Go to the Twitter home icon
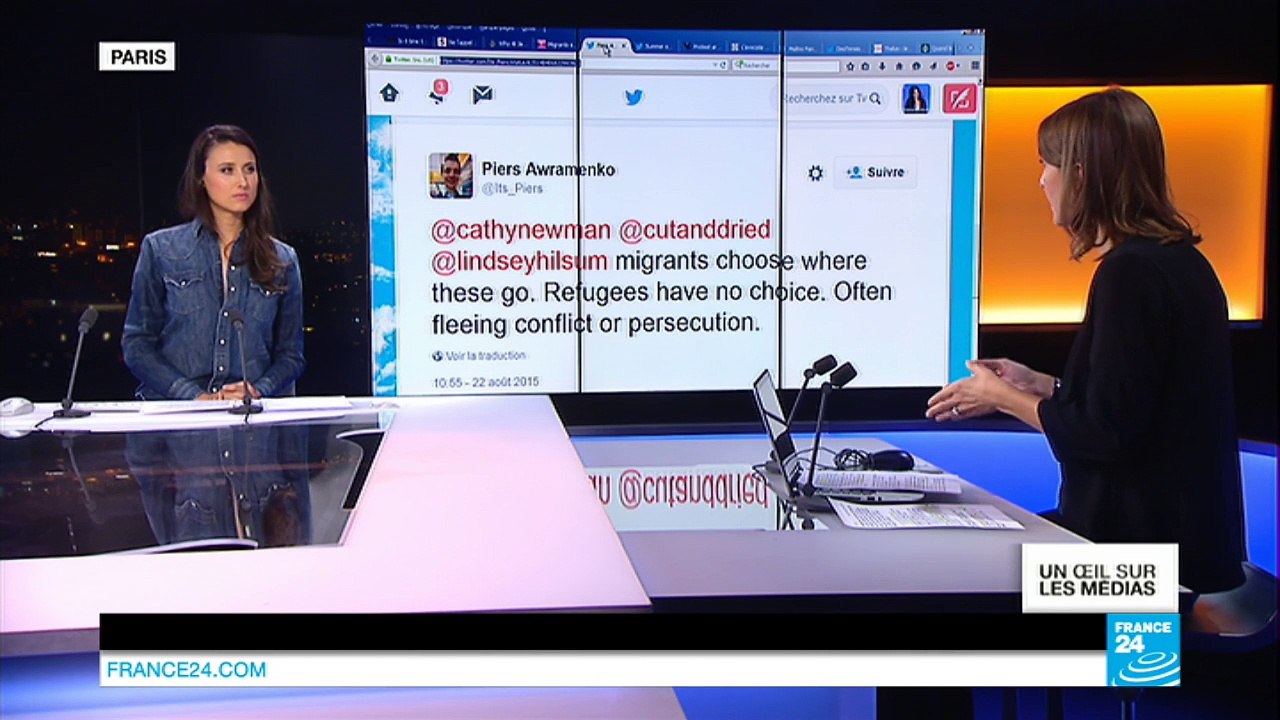The width and height of the screenshot is (1280, 720). [389, 93]
